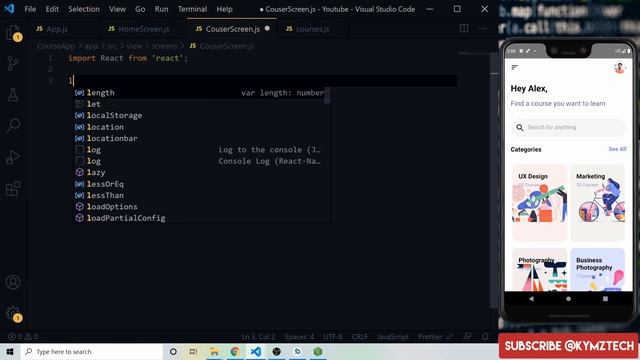Open the Manage gear menu
This screenshot has height=360, width=640.
[x=13, y=313]
